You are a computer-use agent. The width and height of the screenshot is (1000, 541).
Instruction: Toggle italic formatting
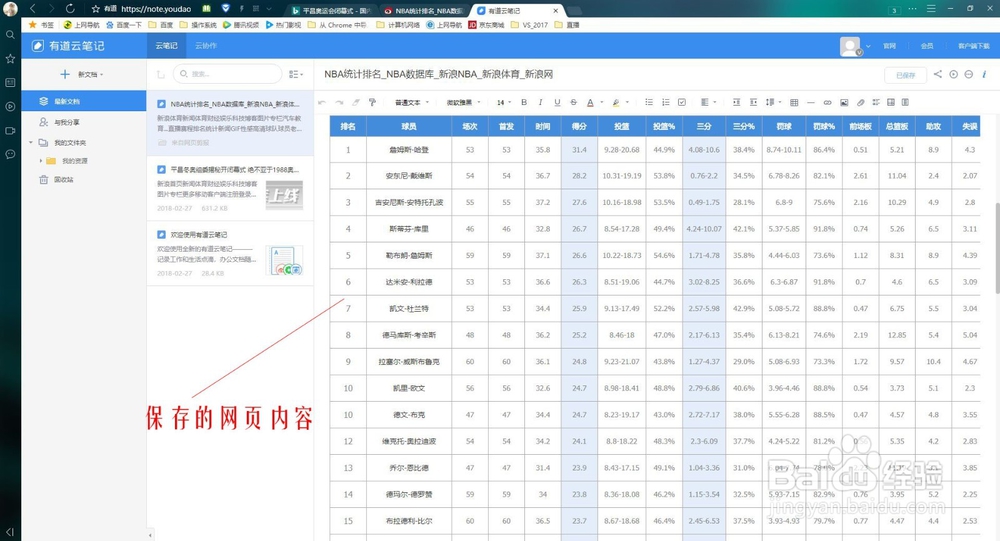[540, 102]
